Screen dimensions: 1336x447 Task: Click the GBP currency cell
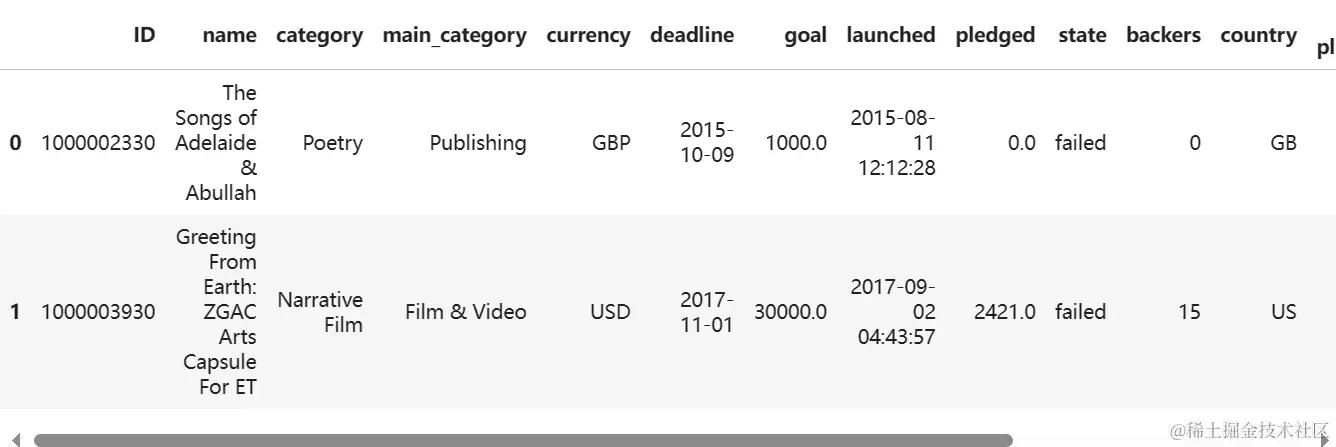611,143
